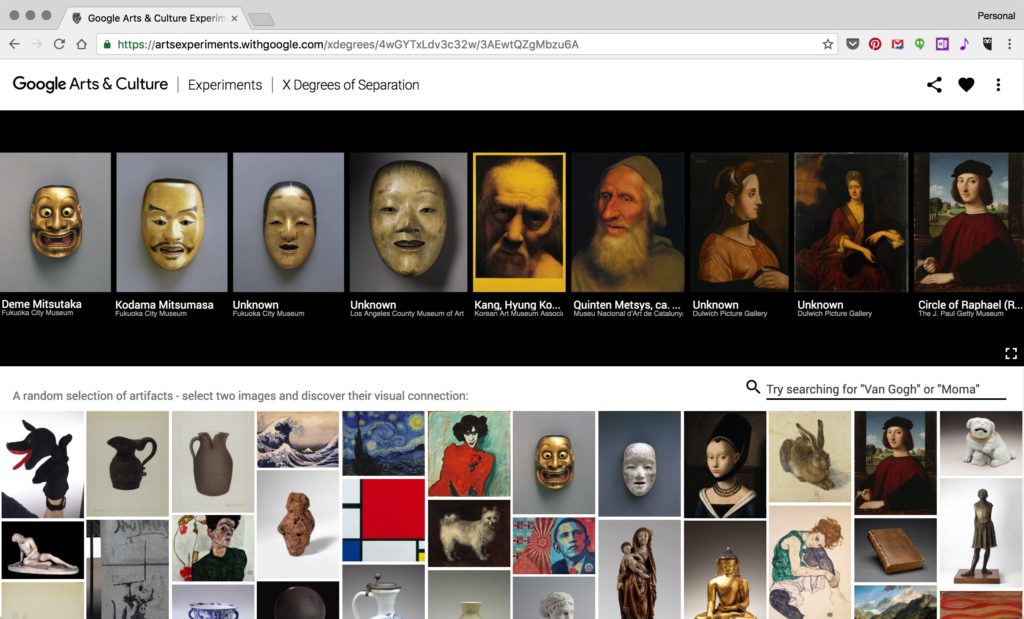Open the Pinterest extension icon
Screen dimensions: 1024x619
[x=875, y=45]
